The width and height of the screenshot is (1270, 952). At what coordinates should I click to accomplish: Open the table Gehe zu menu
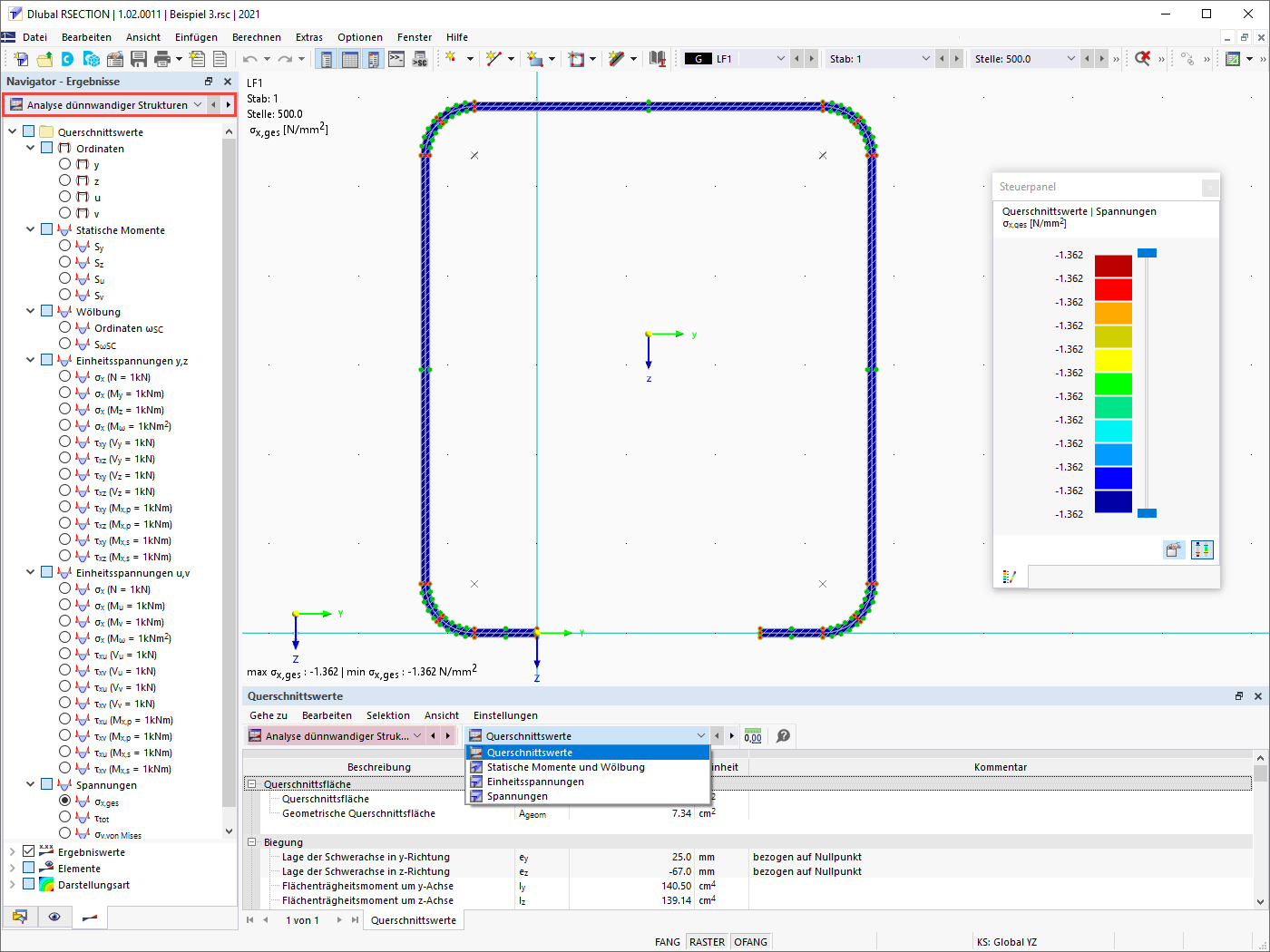click(269, 715)
